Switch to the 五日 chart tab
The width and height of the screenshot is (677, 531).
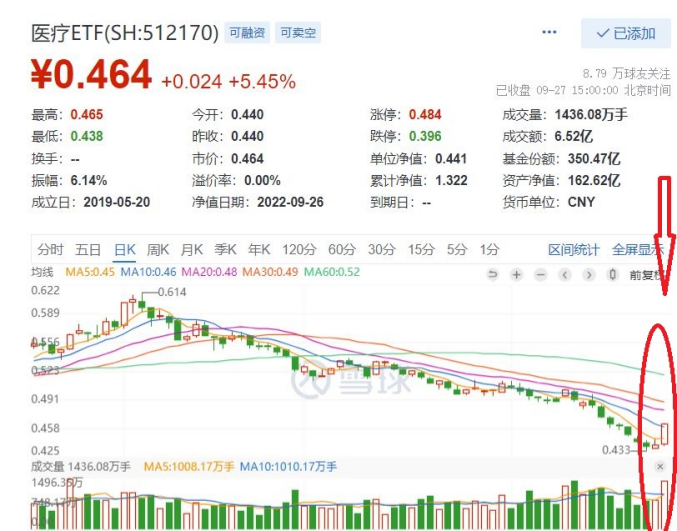[88, 250]
